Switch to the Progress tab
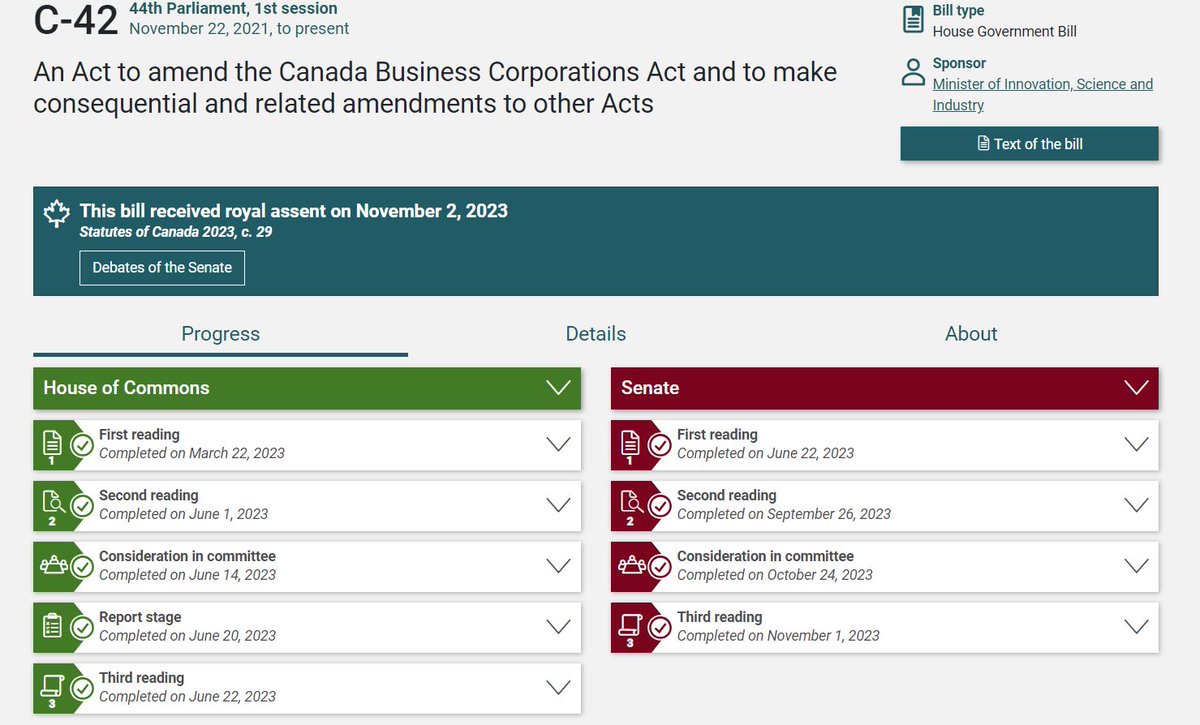The width and height of the screenshot is (1200, 725). 220,334
